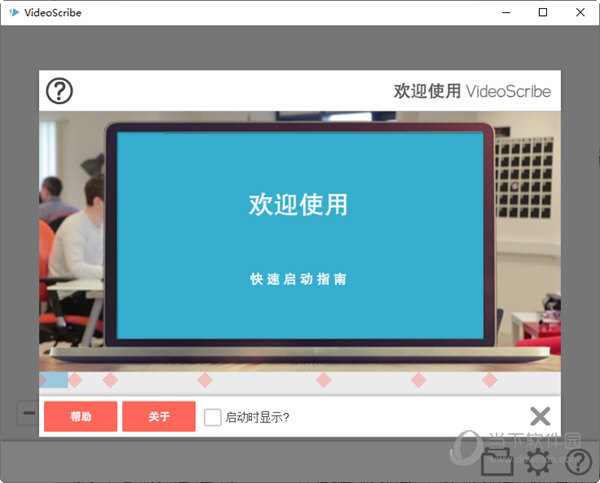Open the folder icon in the main window
Image resolution: width=600 pixels, height=483 pixels.
(497, 461)
